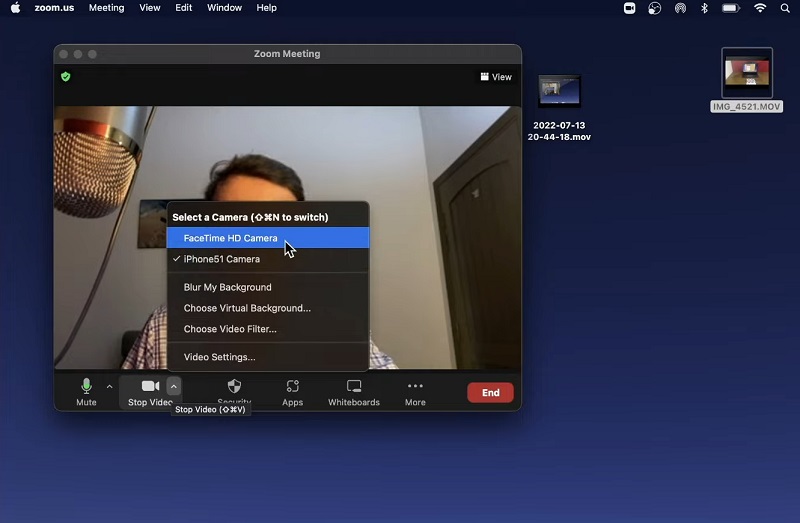Open the View layout dropdown
The height and width of the screenshot is (523, 800).
click(496, 77)
